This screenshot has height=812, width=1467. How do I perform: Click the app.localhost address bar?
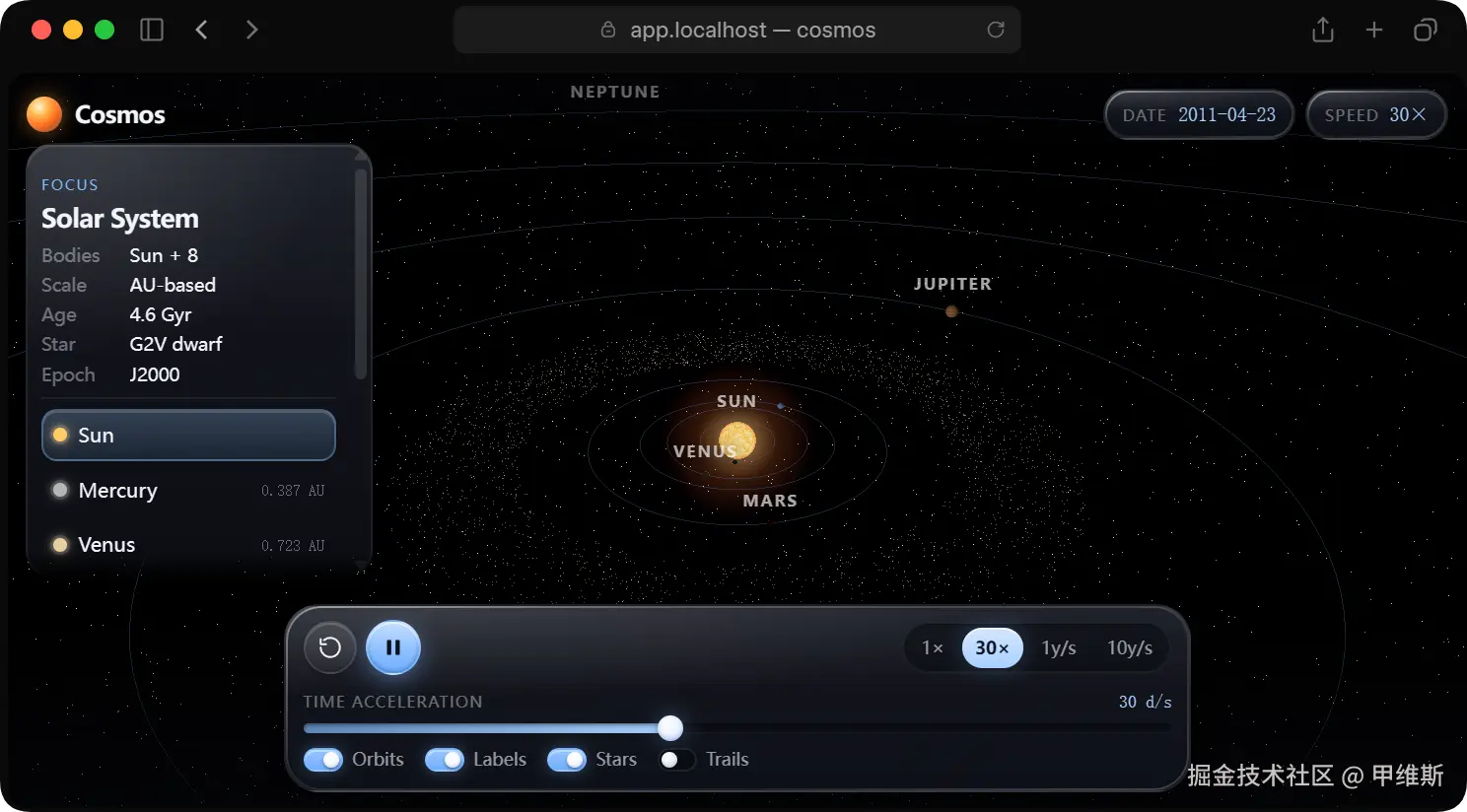tap(737, 30)
